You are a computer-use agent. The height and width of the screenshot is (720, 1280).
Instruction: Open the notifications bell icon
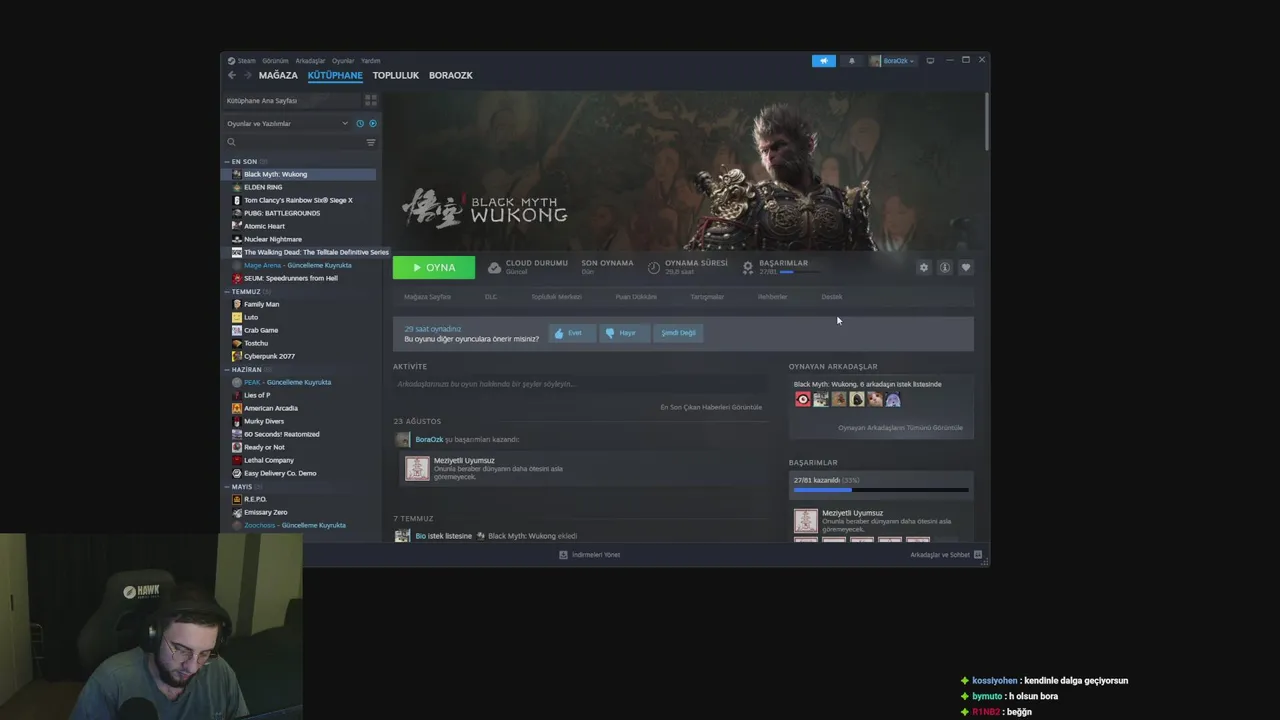[x=852, y=61]
